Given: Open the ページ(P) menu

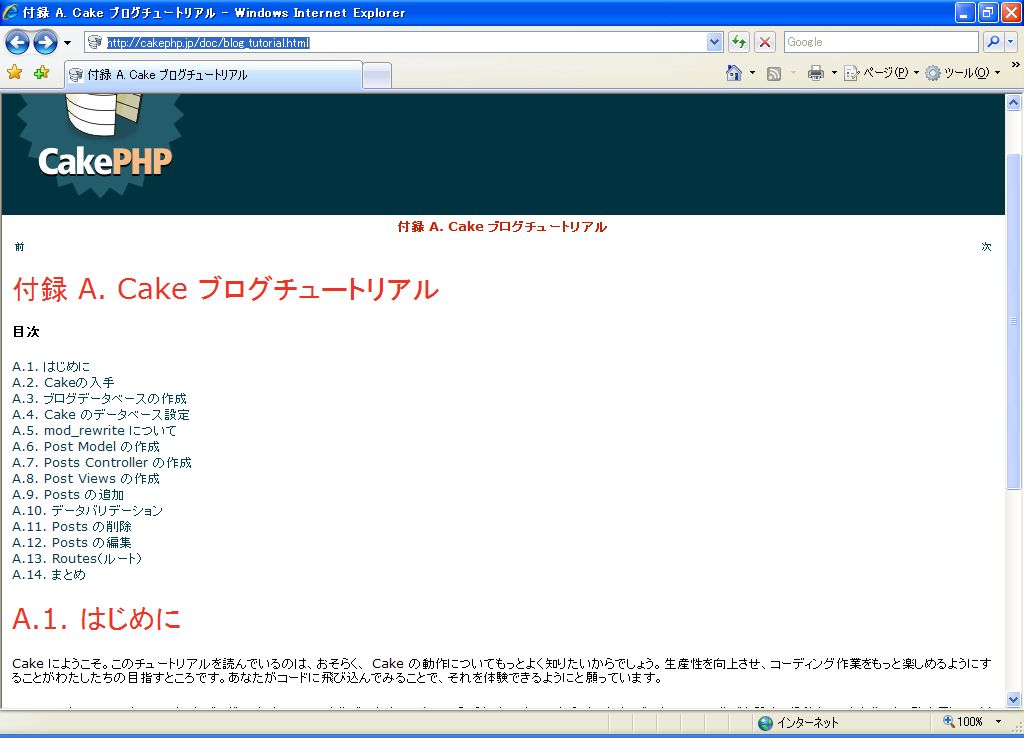Looking at the screenshot, I should click(x=880, y=73).
